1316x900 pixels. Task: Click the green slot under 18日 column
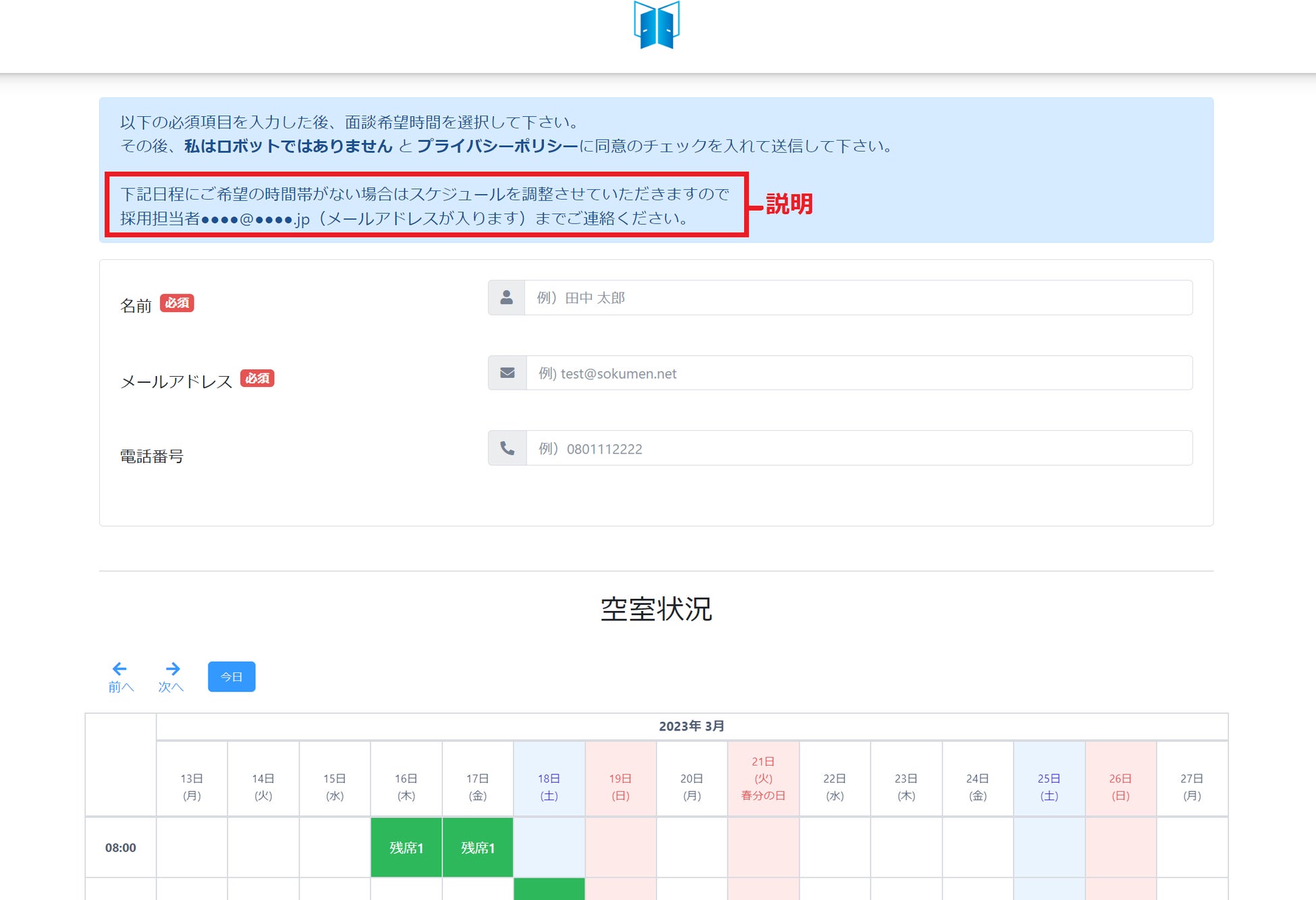tap(549, 889)
